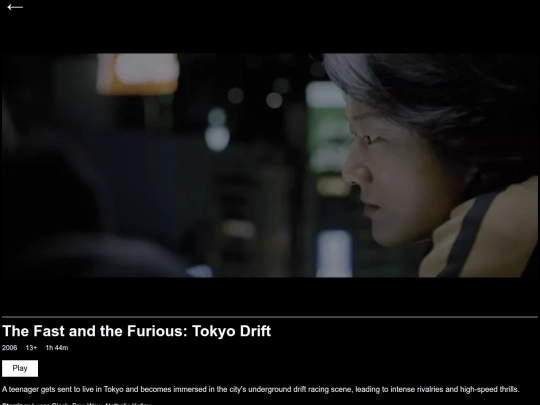Click the partially visible Starring cast line
Image resolution: width=540 pixels, height=405 pixels.
(76, 403)
